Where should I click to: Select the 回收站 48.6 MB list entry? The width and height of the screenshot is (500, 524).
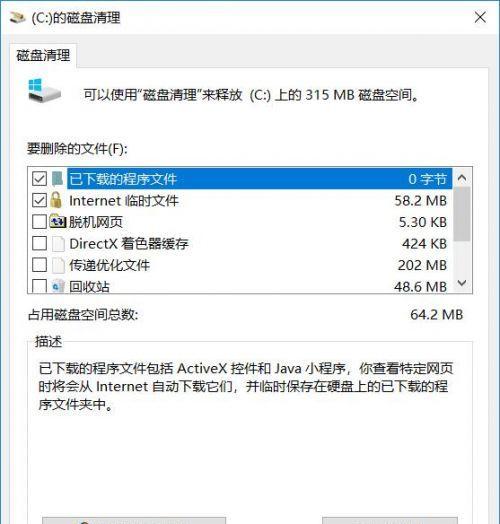coord(240,286)
